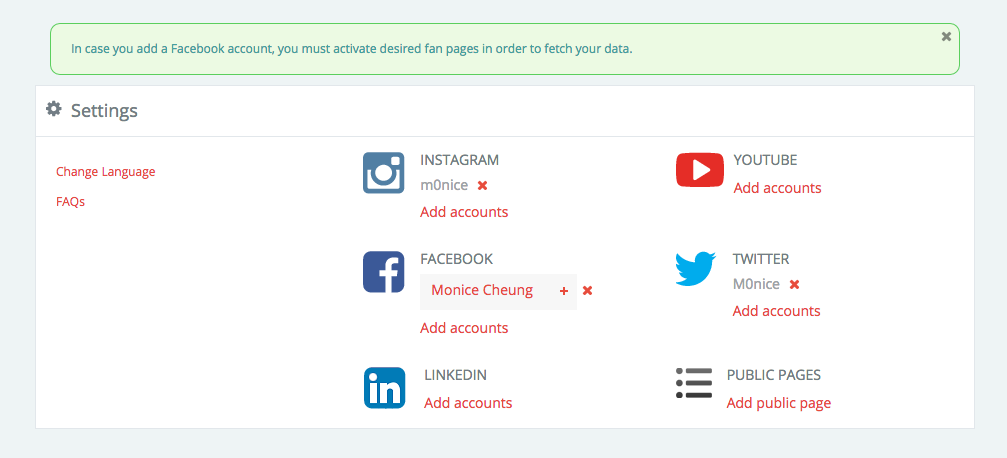Add accounts under Twitter

click(776, 311)
